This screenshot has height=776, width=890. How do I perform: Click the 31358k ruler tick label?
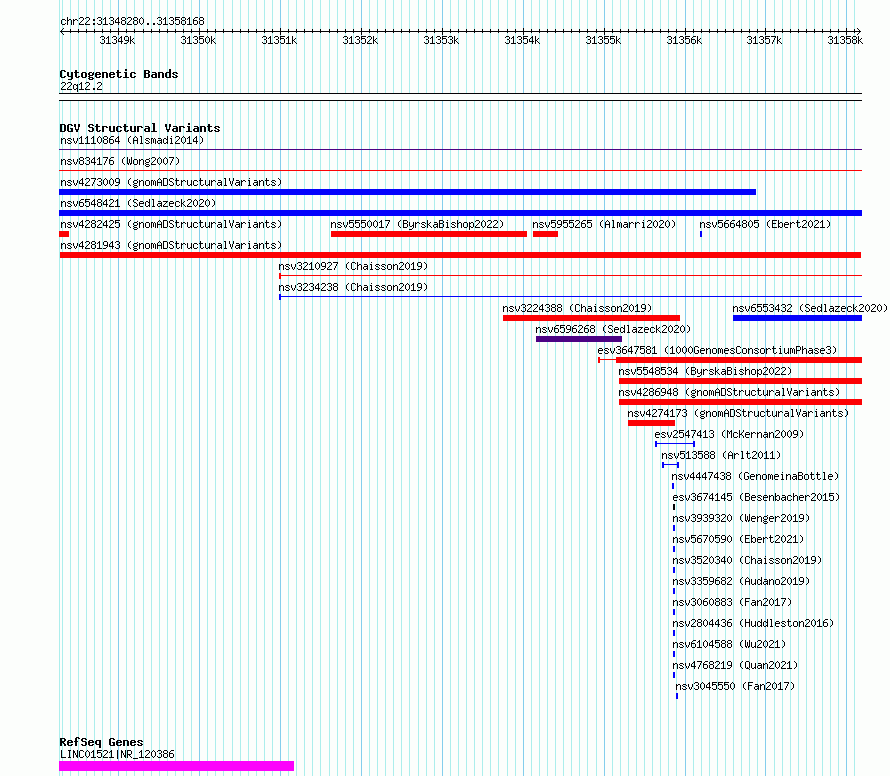845,40
